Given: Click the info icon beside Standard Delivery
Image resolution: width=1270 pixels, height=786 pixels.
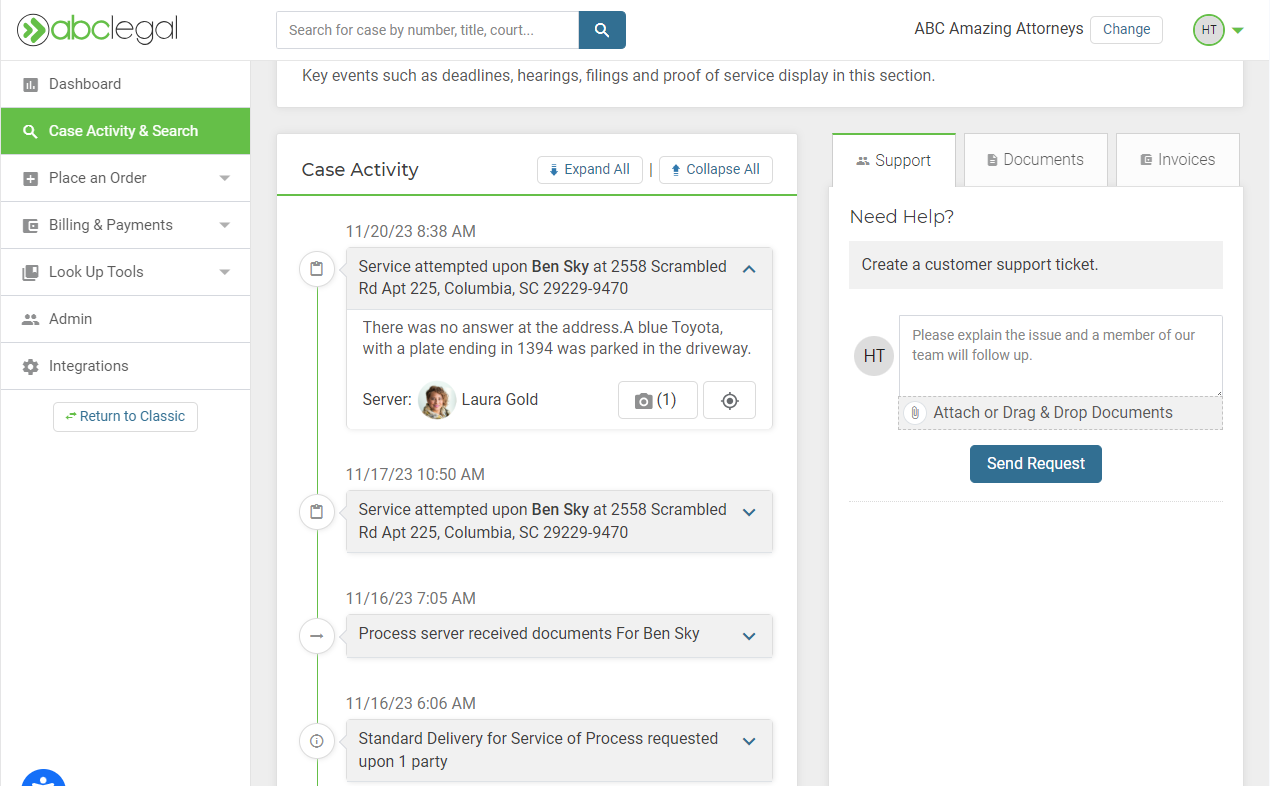Looking at the screenshot, I should coord(317,741).
